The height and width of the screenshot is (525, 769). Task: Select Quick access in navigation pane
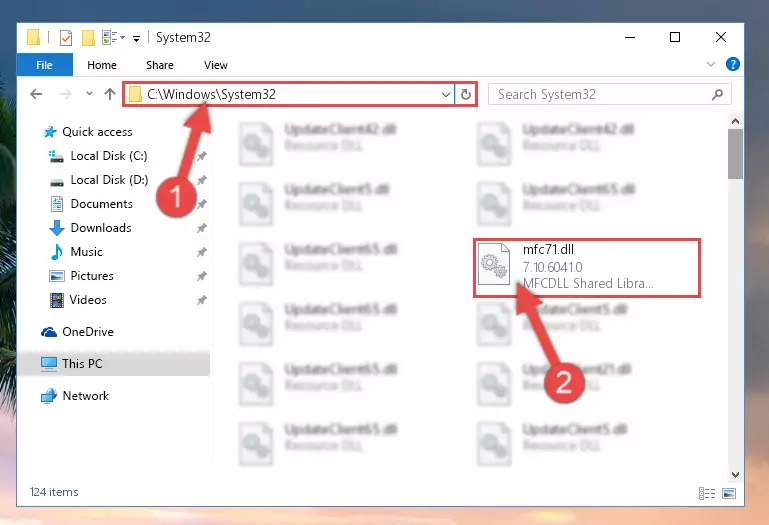(x=97, y=132)
